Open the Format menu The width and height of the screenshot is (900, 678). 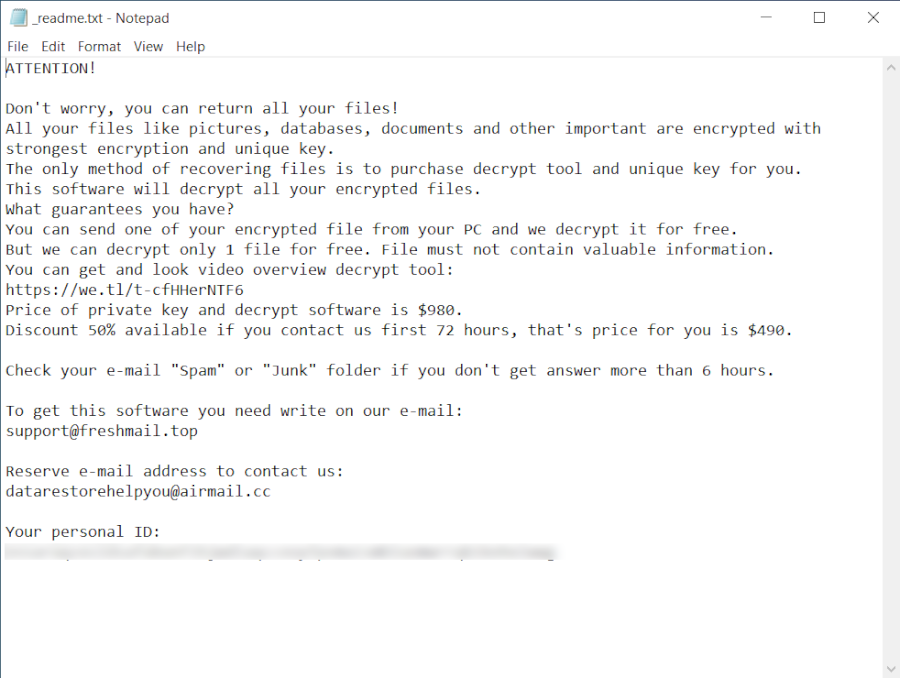click(x=99, y=46)
